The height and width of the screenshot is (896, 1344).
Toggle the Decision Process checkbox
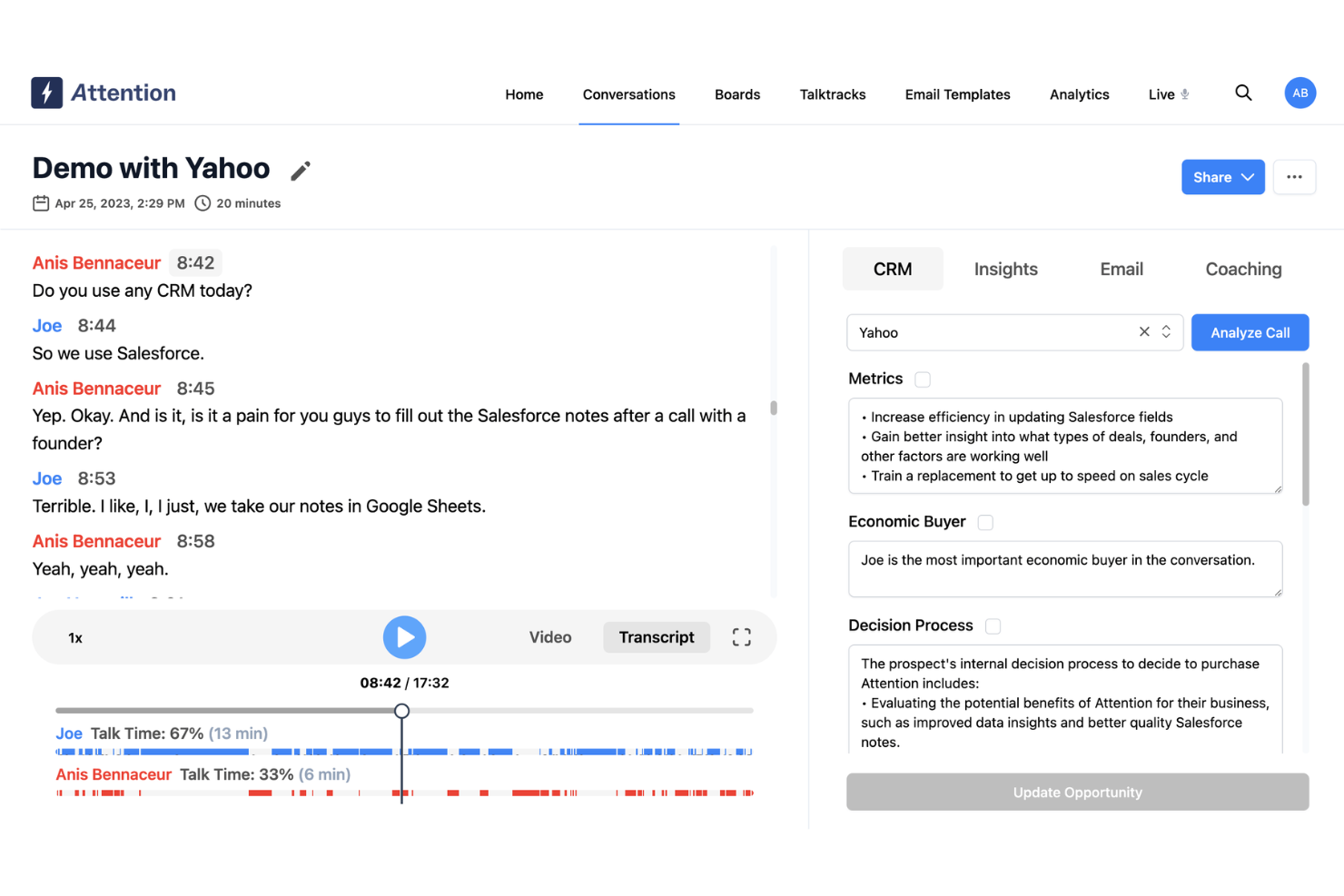click(993, 625)
